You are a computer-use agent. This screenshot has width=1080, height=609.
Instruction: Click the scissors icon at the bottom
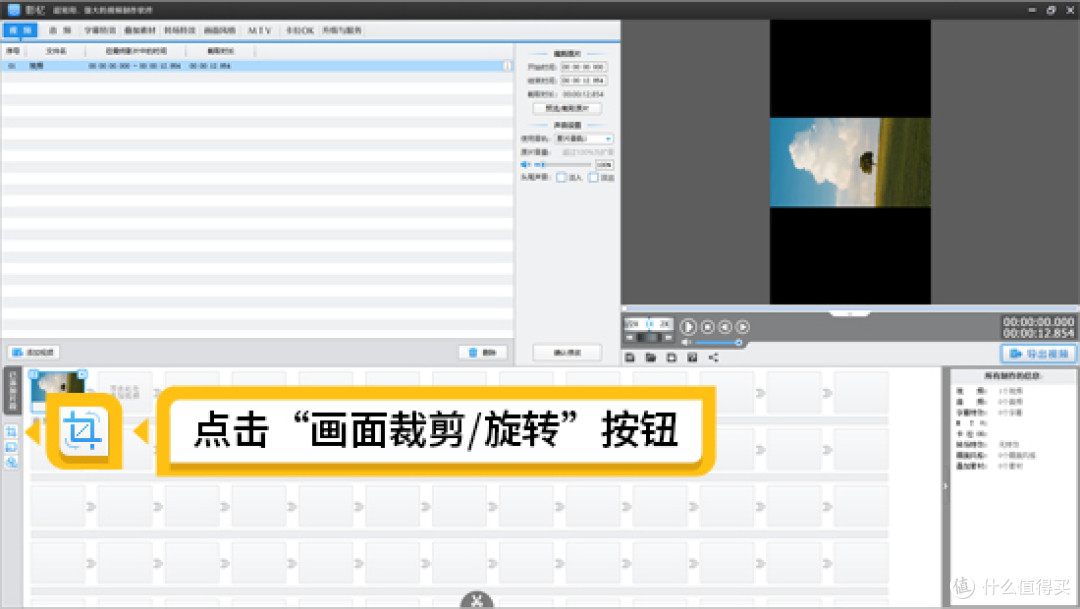[477, 601]
